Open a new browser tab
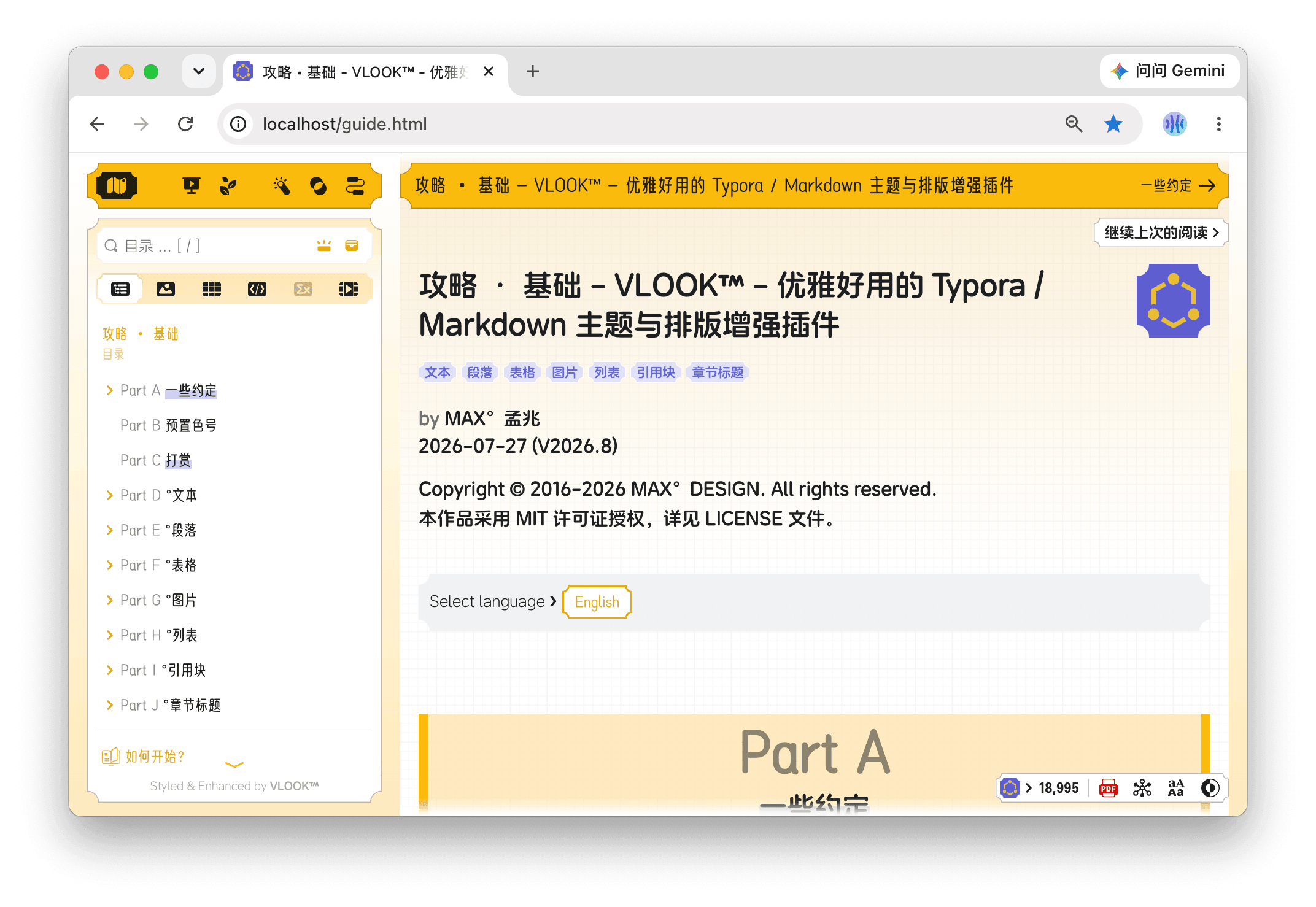 click(x=533, y=71)
